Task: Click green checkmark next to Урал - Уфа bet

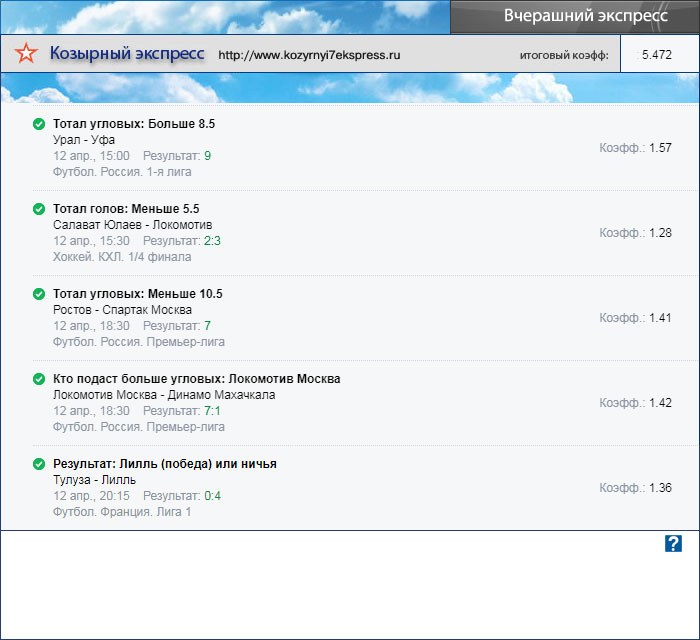Action: coord(39,124)
